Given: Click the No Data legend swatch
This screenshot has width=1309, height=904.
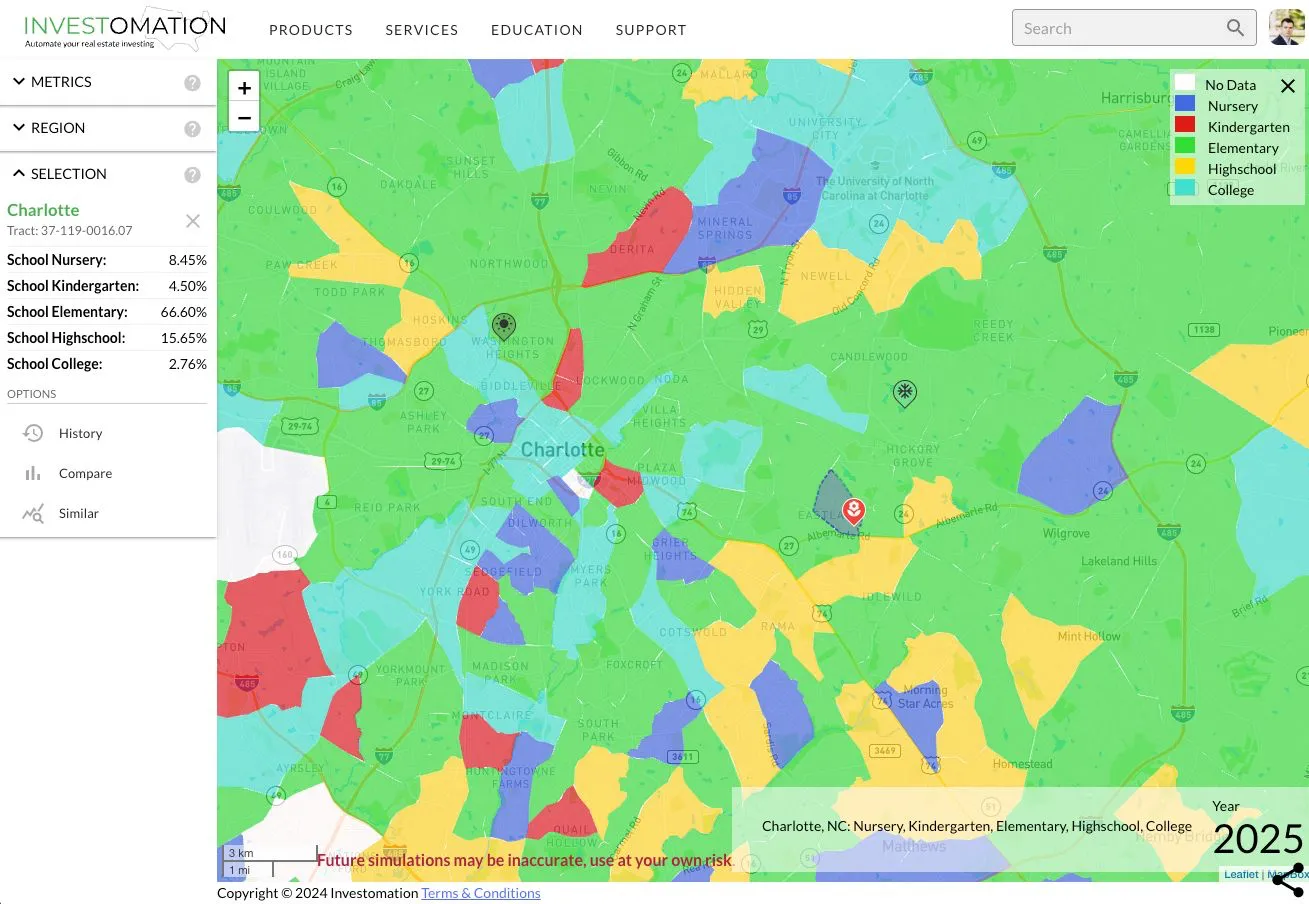Looking at the screenshot, I should click(x=1185, y=84).
